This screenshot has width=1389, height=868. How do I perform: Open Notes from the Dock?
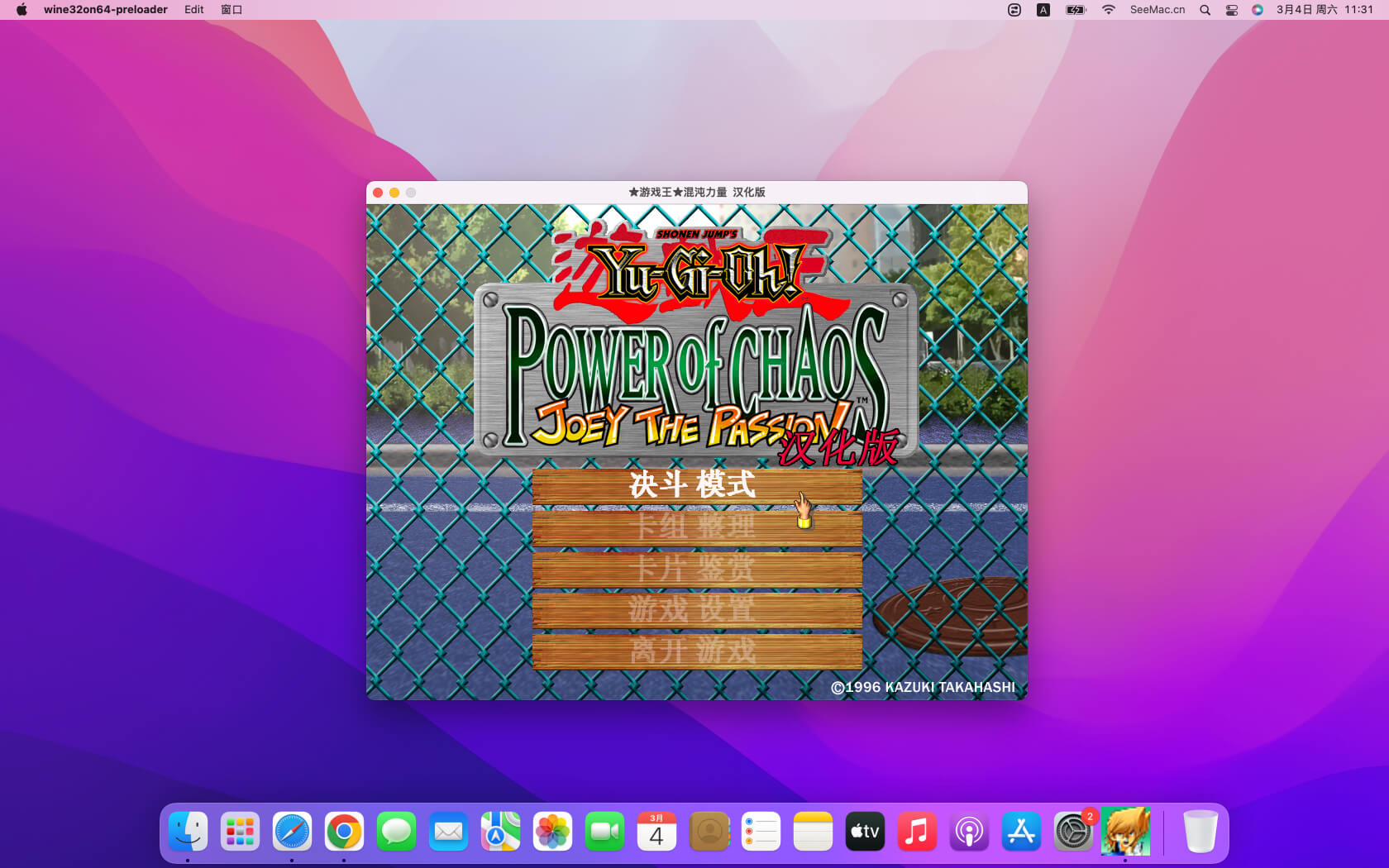(x=813, y=831)
